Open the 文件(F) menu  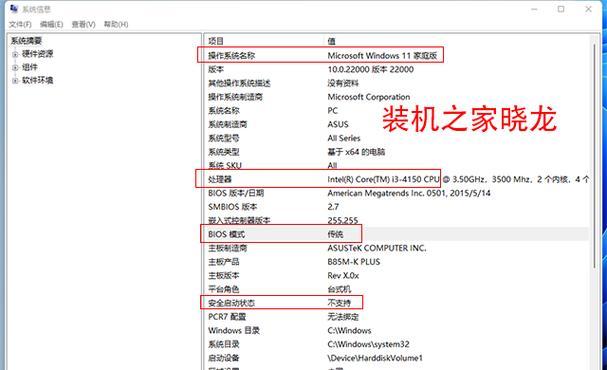(20, 24)
